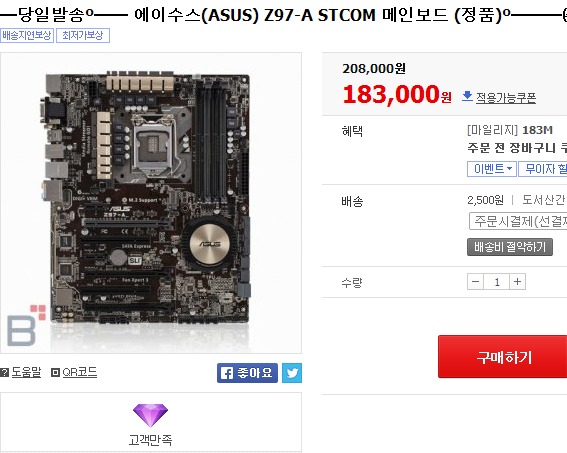Click the 최저가보상 badge
This screenshot has height=453, width=567.
point(83,35)
